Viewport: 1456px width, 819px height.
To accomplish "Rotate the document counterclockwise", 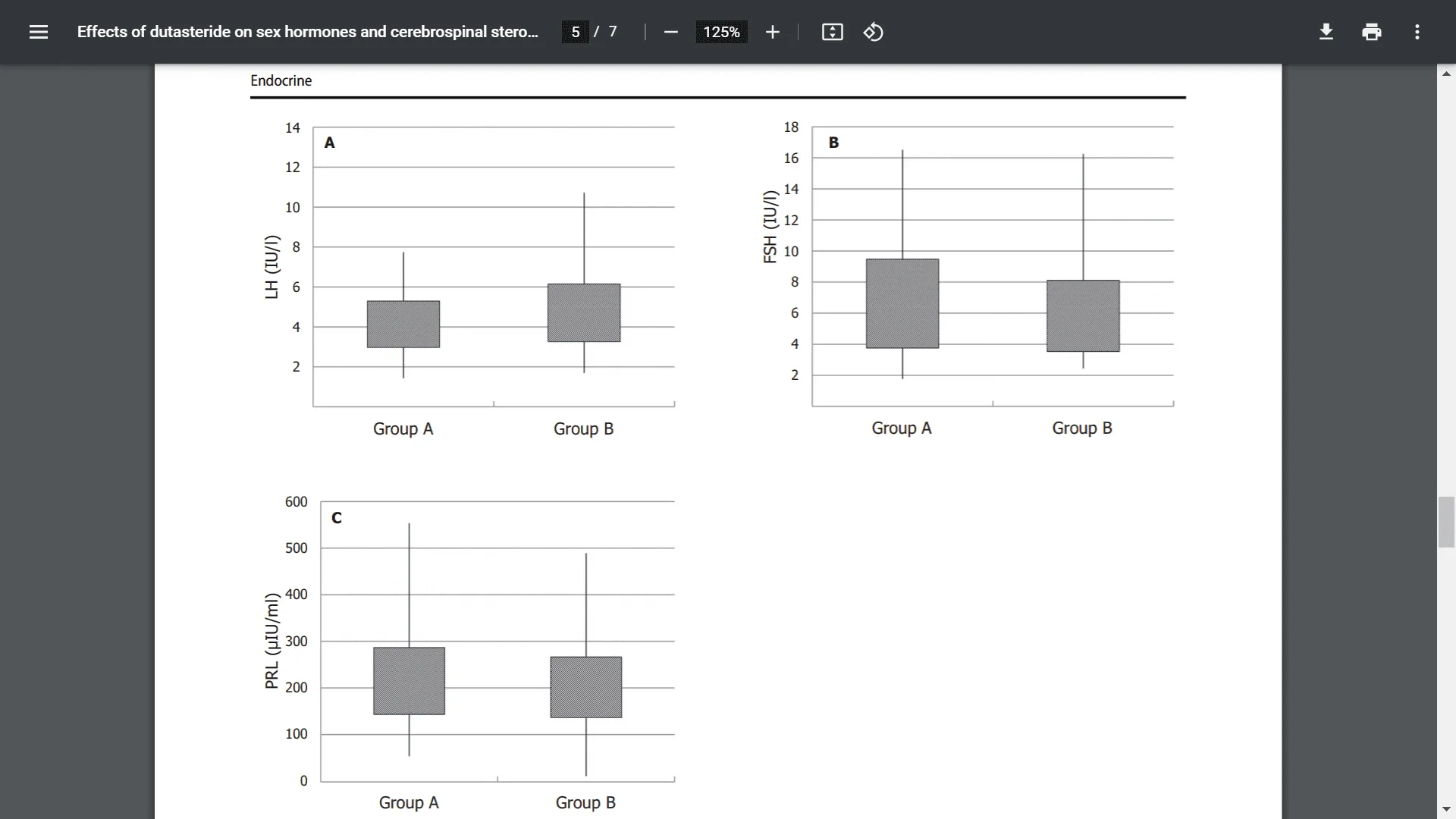I will 873,32.
